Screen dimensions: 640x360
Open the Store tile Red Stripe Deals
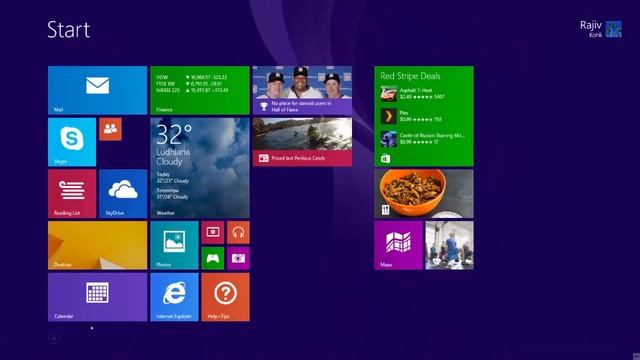[x=424, y=116]
